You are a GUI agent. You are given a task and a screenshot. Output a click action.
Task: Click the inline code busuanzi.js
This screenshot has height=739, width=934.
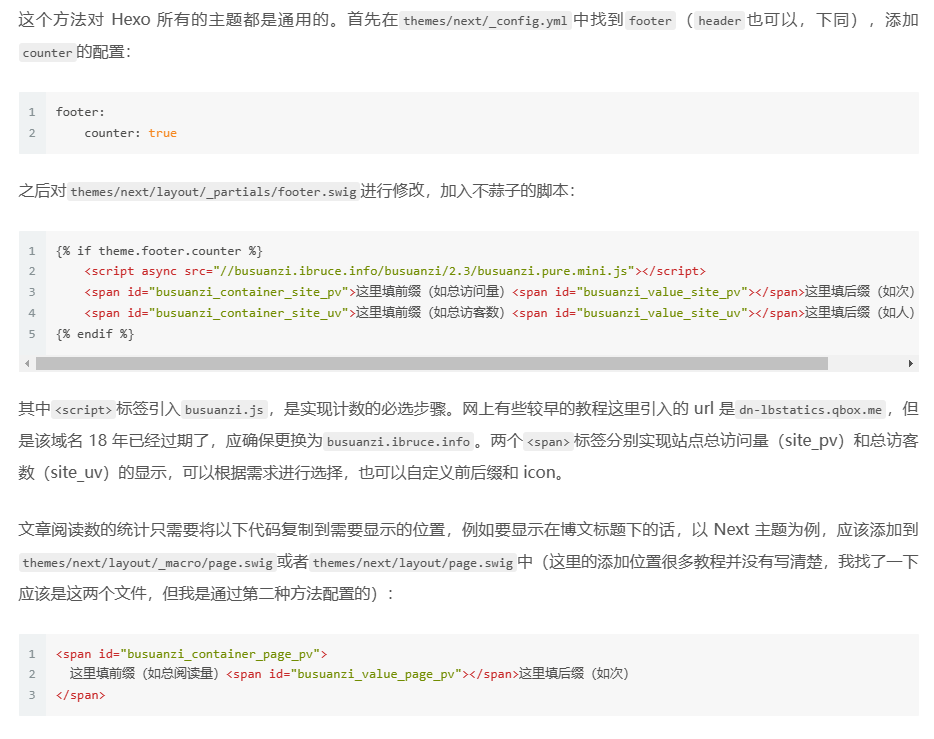225,410
